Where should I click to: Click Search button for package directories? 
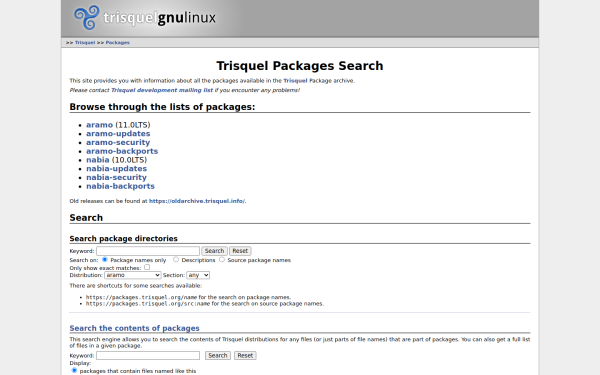(x=214, y=251)
